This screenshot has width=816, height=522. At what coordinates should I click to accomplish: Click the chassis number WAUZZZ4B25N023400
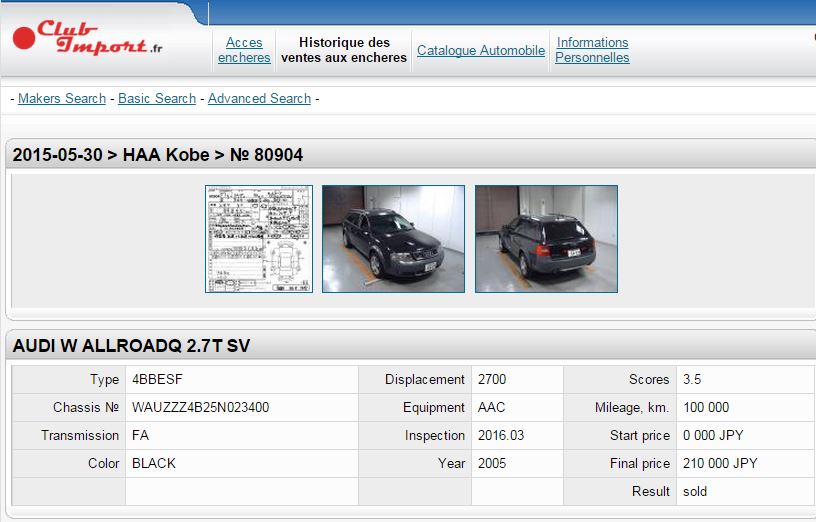pos(200,408)
